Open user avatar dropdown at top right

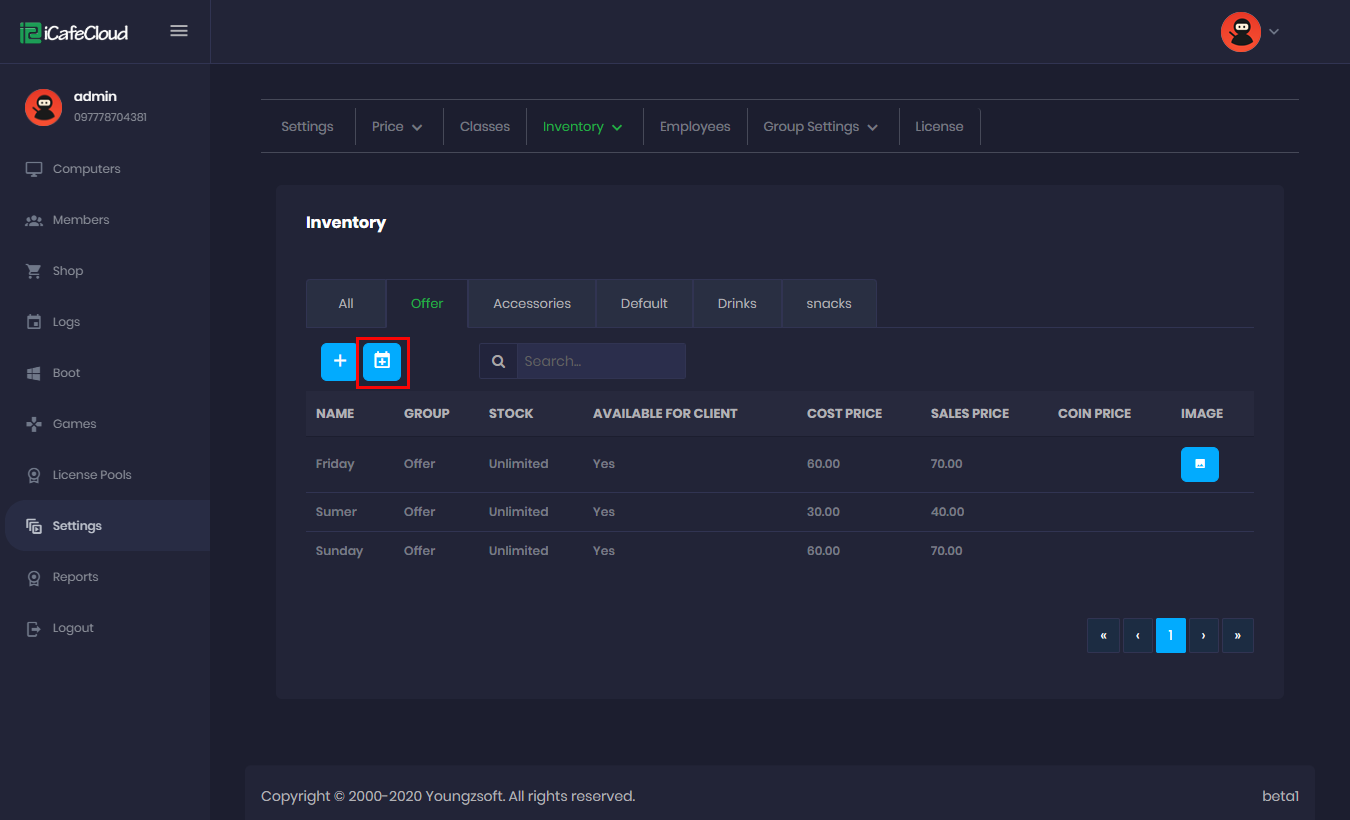pyautogui.click(x=1250, y=32)
